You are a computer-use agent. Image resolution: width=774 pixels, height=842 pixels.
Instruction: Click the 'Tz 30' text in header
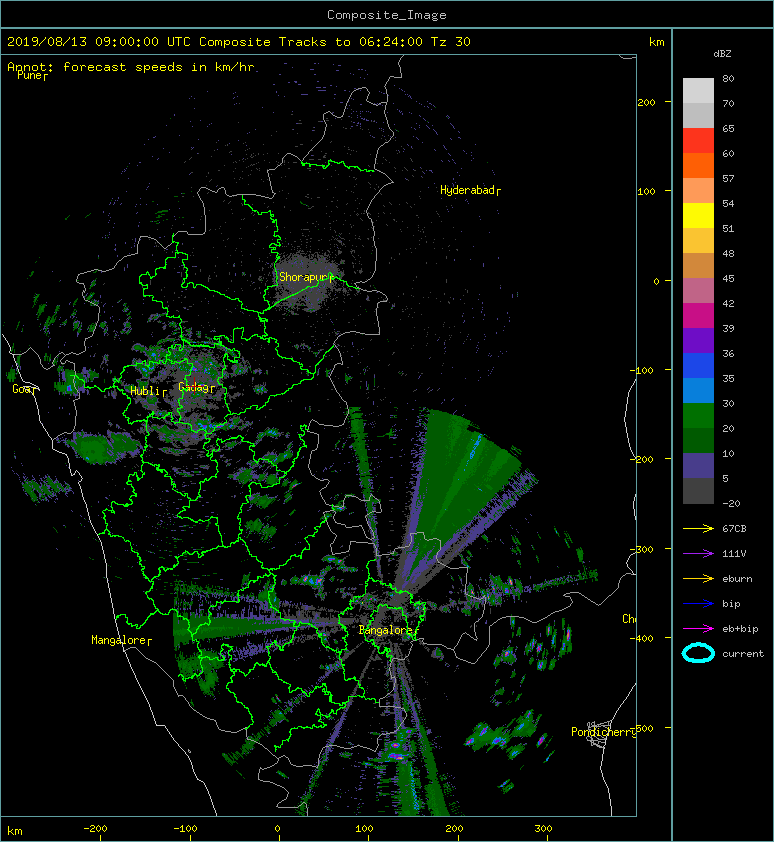451,42
